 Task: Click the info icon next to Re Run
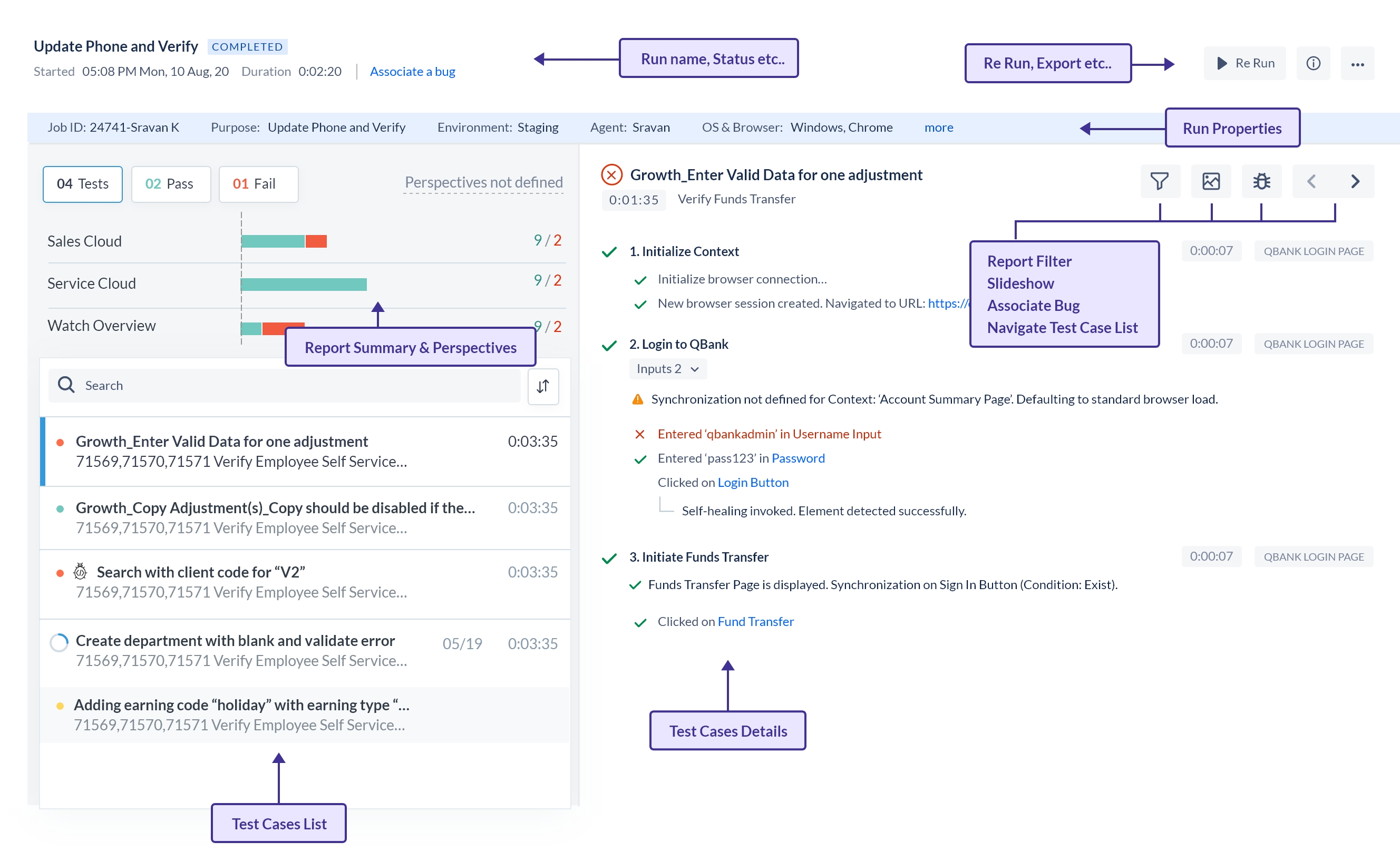[x=1314, y=63]
